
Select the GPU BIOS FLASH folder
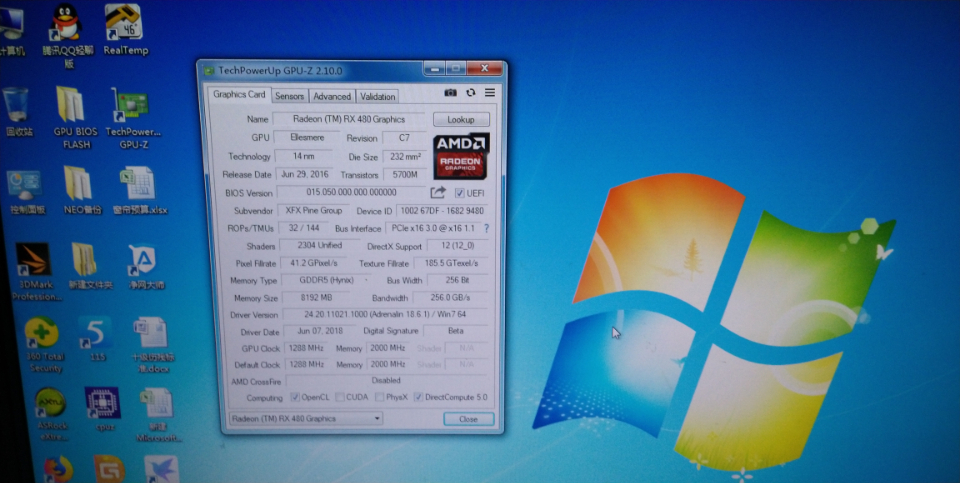click(73, 118)
